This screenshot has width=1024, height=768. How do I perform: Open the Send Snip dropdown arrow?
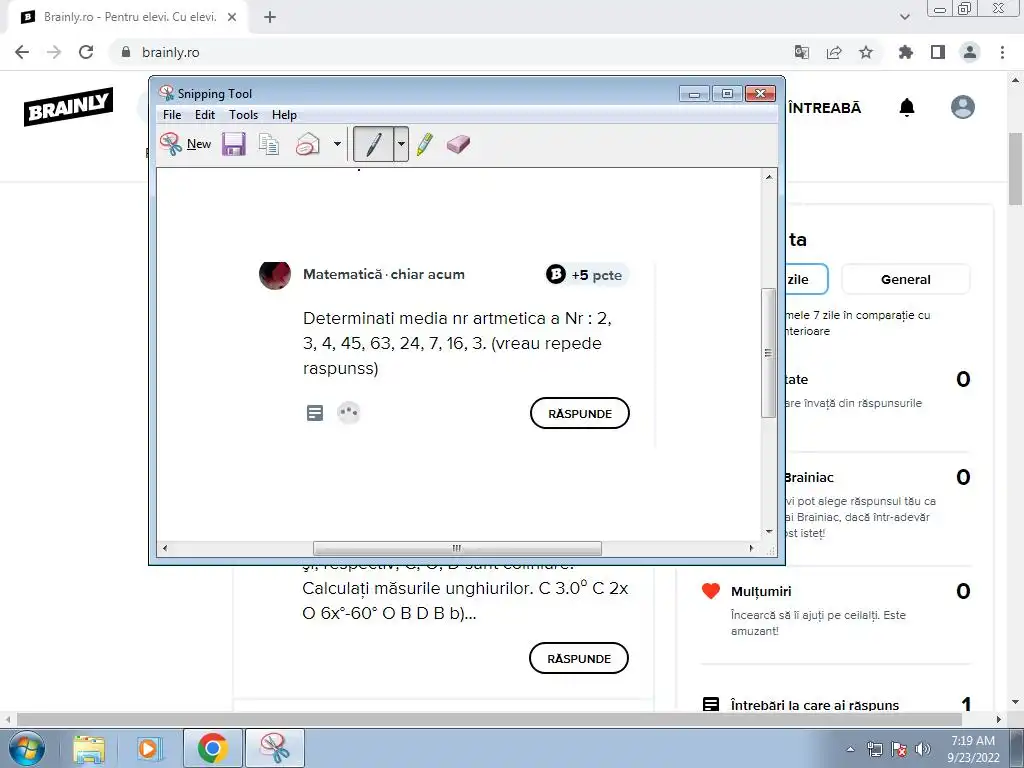point(337,144)
